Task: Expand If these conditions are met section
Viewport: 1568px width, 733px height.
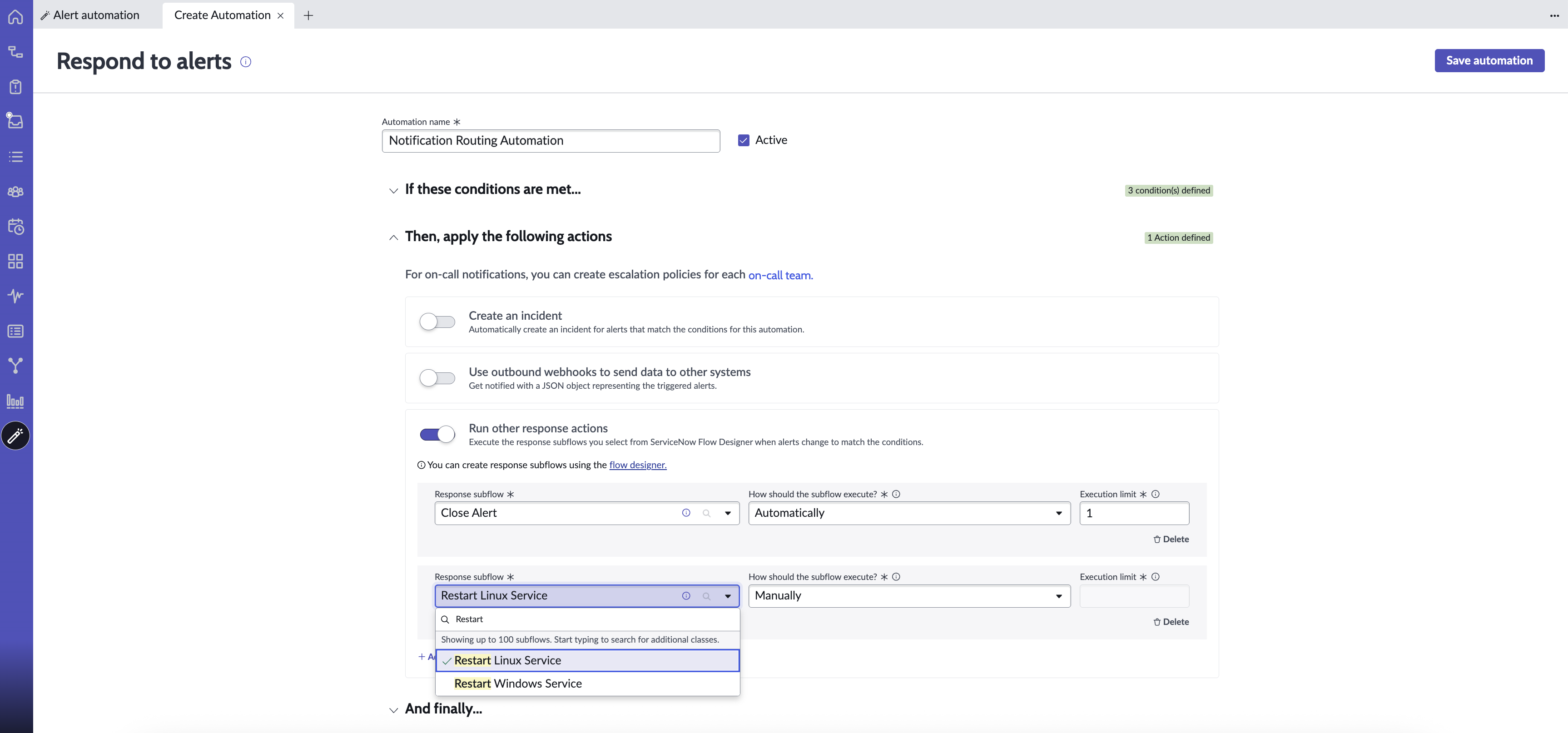Action: coord(393,191)
